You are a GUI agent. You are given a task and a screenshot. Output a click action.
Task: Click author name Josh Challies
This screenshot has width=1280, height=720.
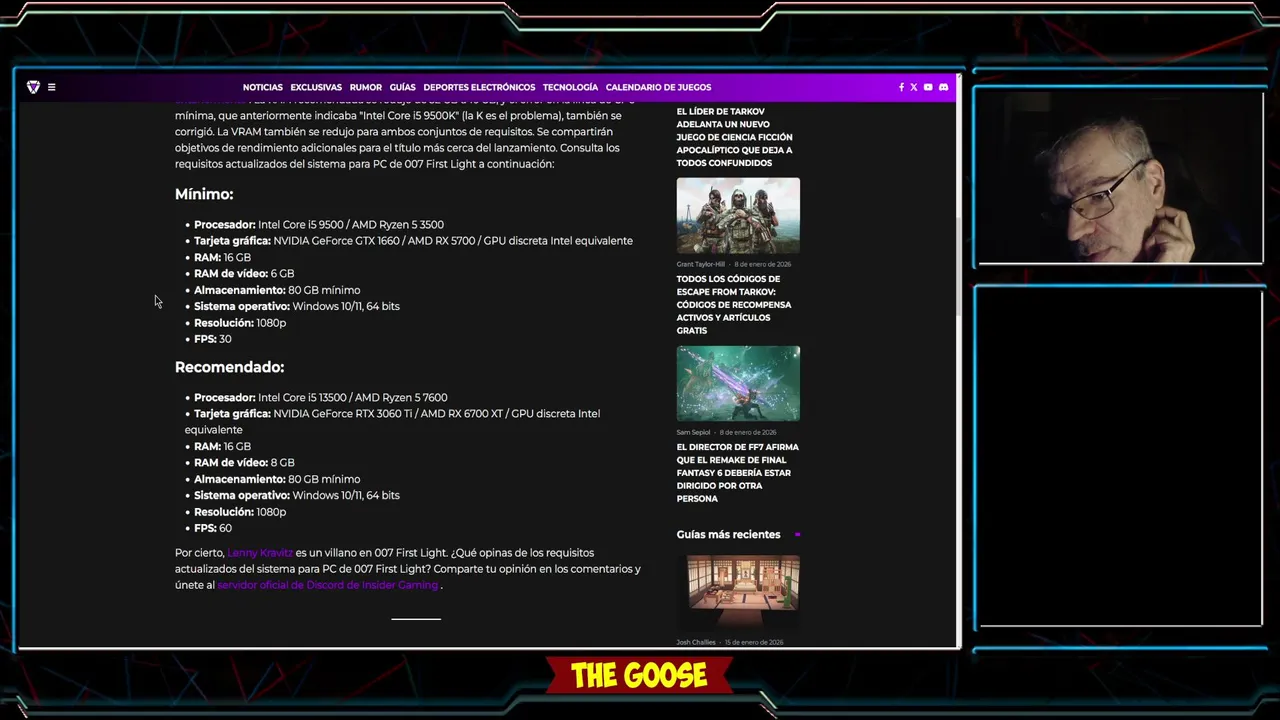pos(696,642)
